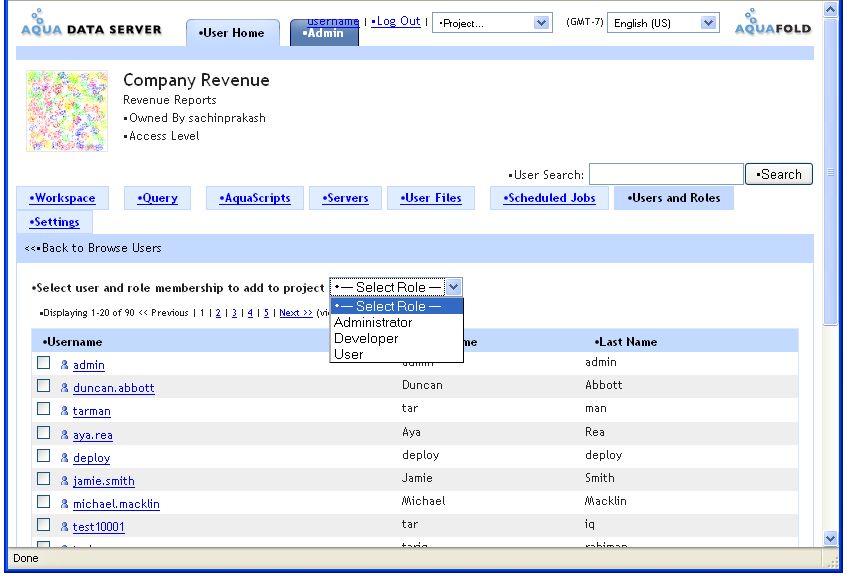Check the box for duncan.abbott

[43, 386]
